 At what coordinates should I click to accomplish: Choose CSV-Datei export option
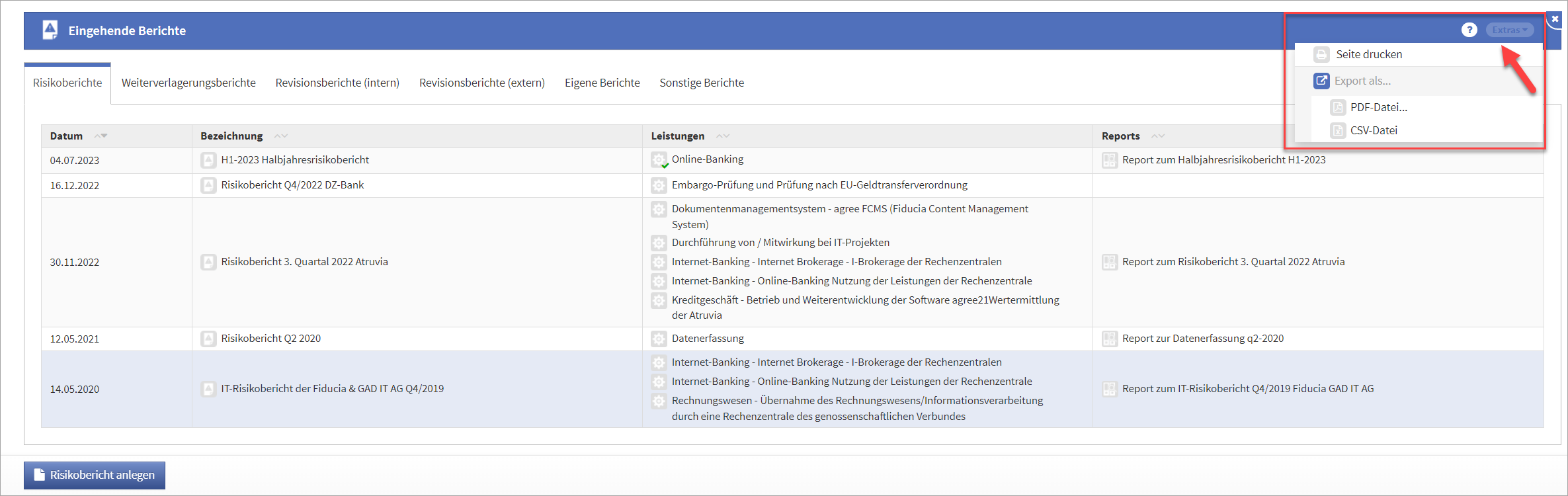point(1373,130)
